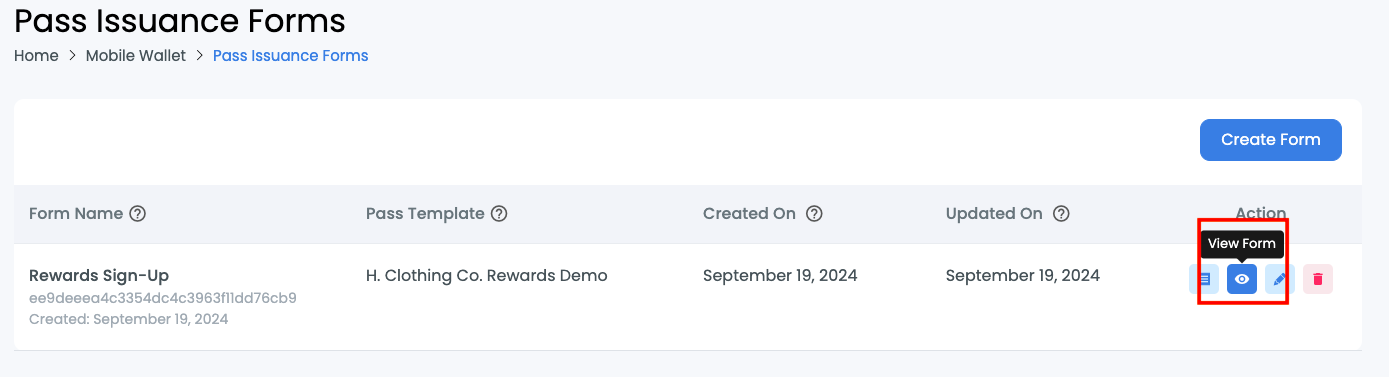Click the Pass Template column header
Screen dimensions: 1389x377
point(425,213)
